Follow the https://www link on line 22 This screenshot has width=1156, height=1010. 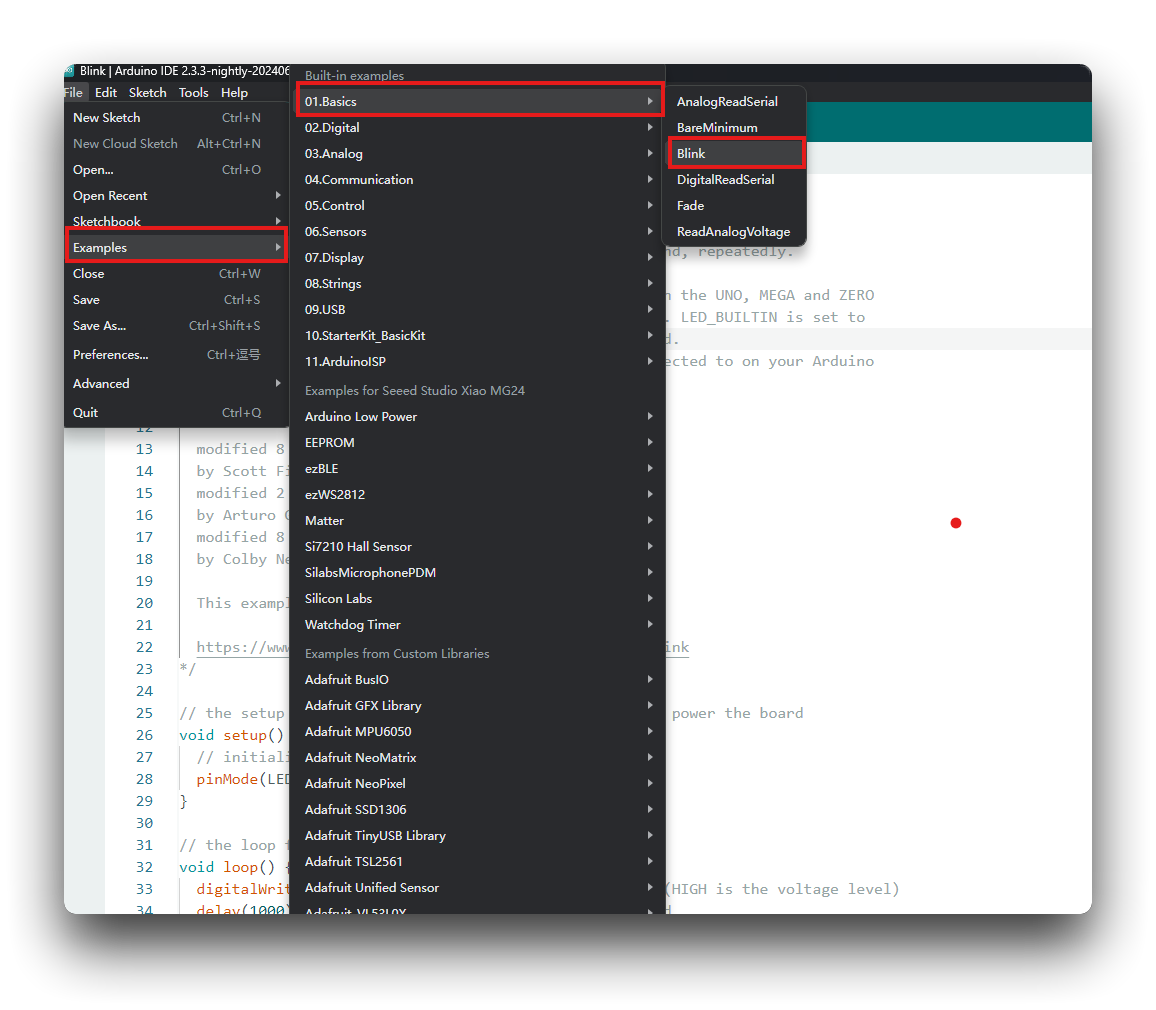click(x=243, y=647)
